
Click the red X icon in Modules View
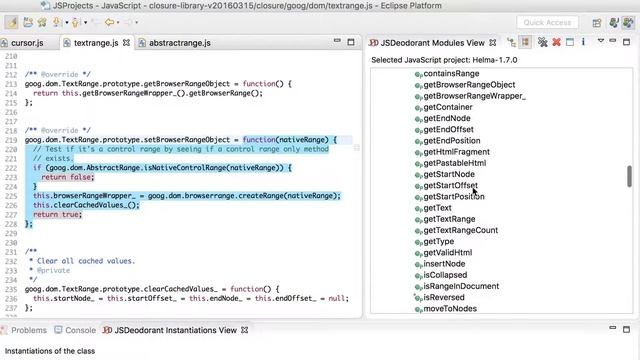pyautogui.click(x=556, y=42)
